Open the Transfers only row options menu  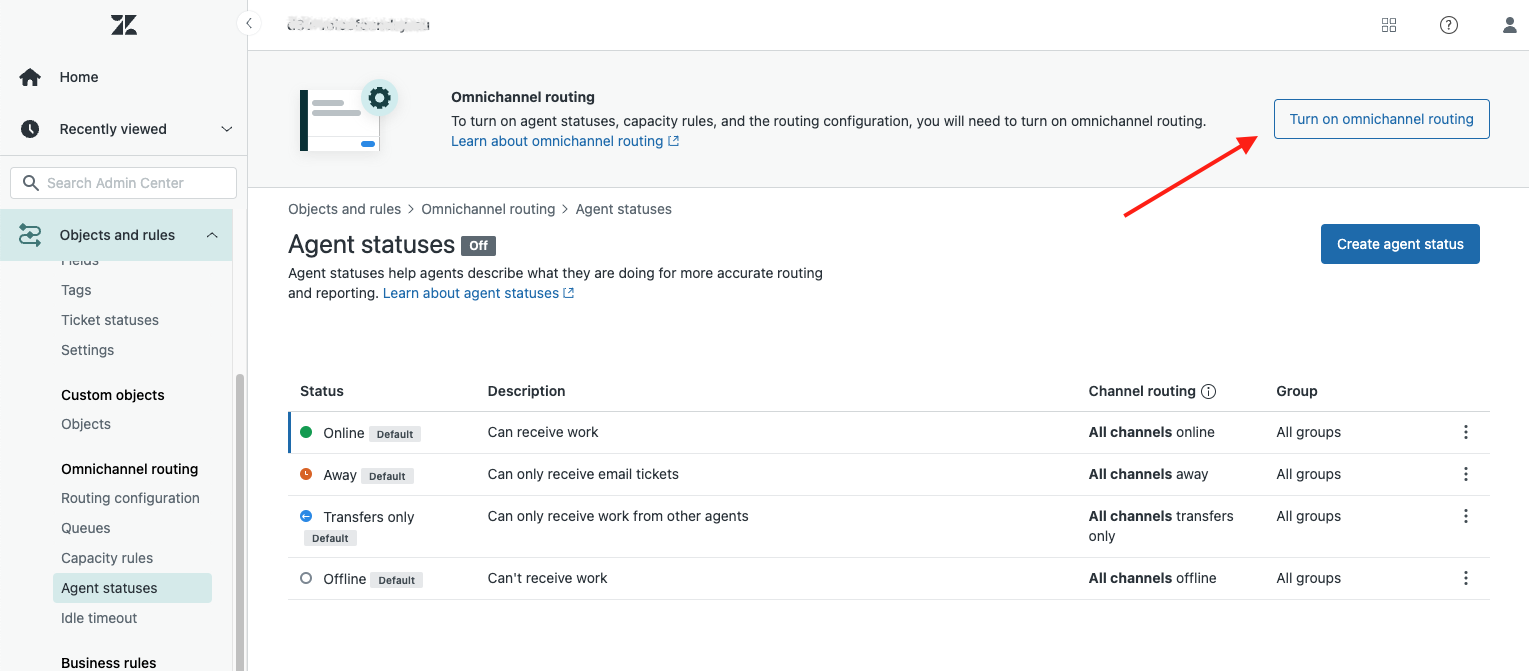click(x=1465, y=516)
